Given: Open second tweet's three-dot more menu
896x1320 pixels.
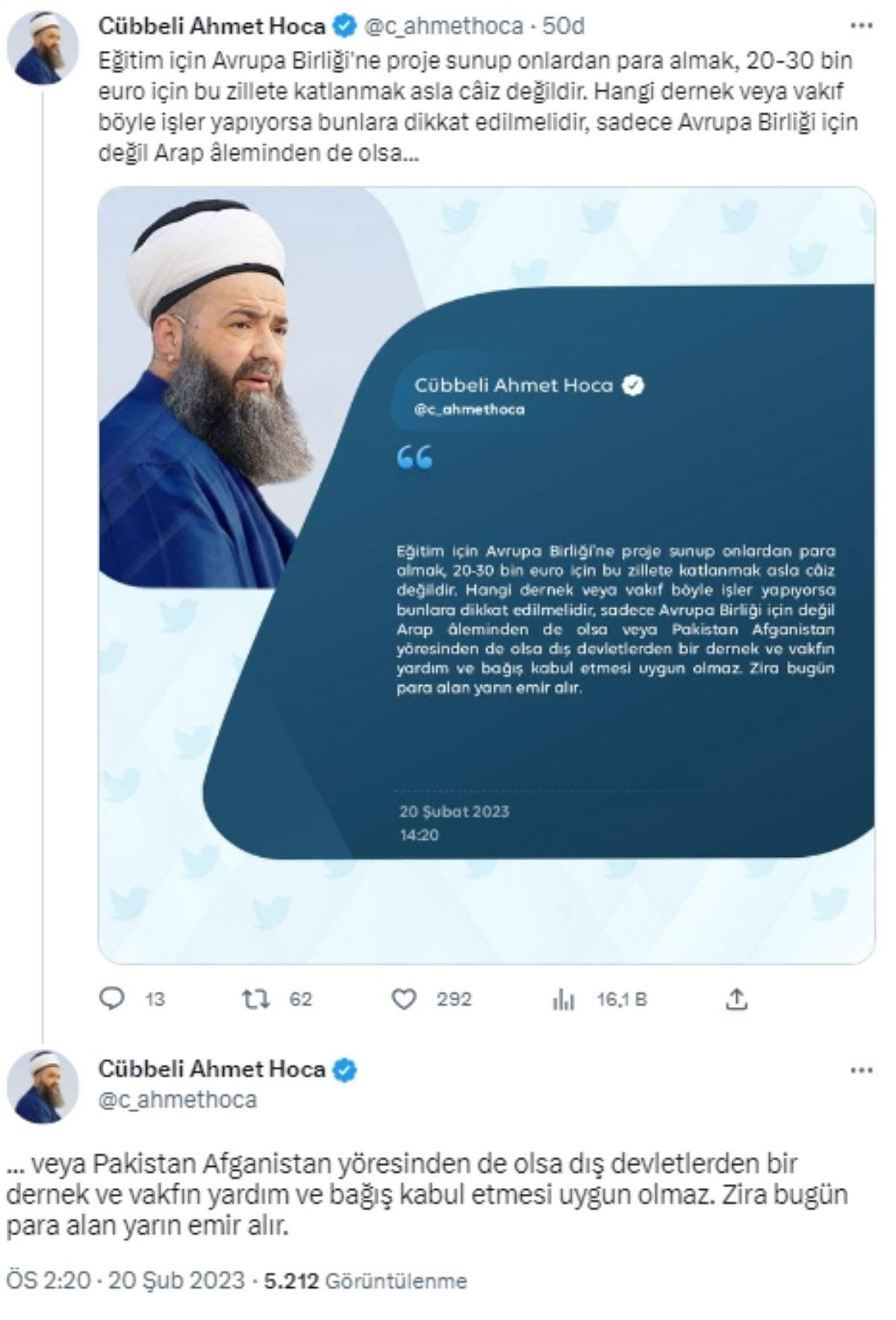Looking at the screenshot, I should [x=861, y=1070].
